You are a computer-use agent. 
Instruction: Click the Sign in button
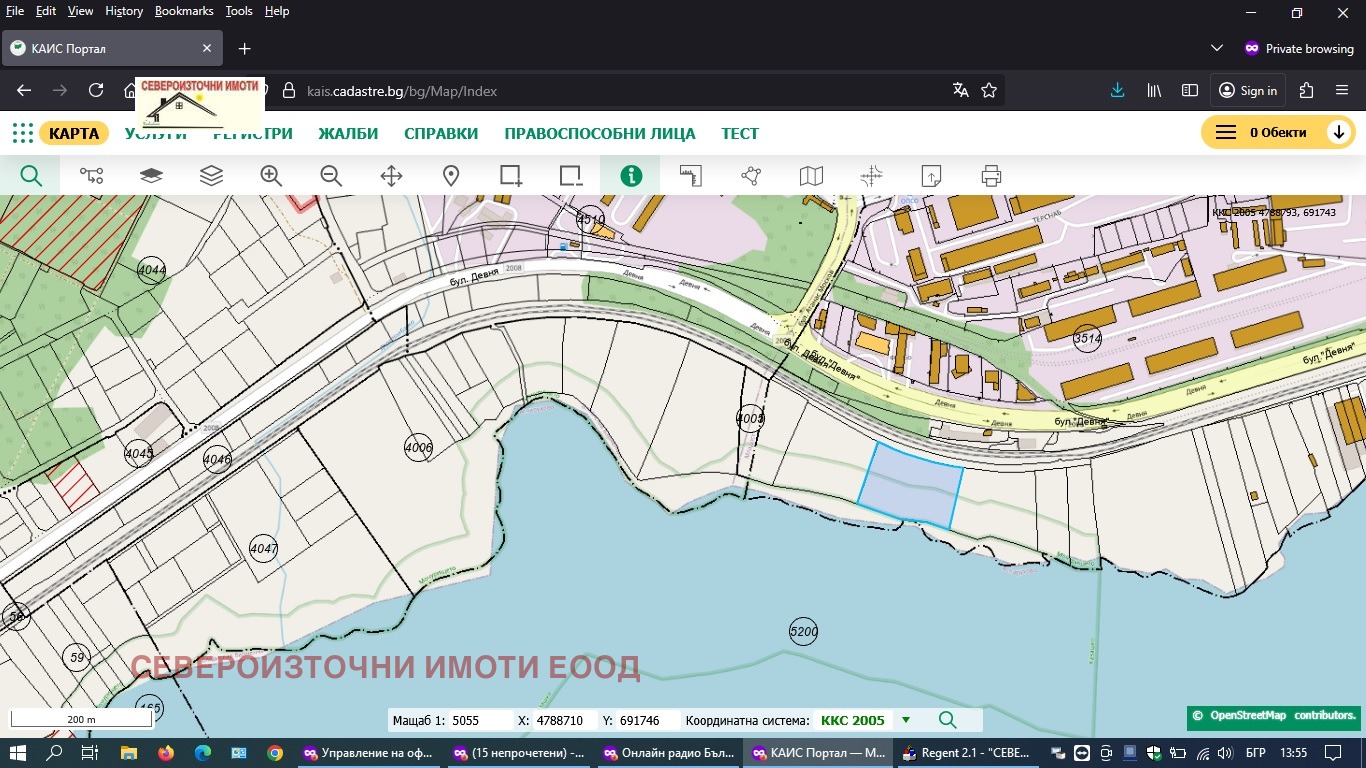1247,89
